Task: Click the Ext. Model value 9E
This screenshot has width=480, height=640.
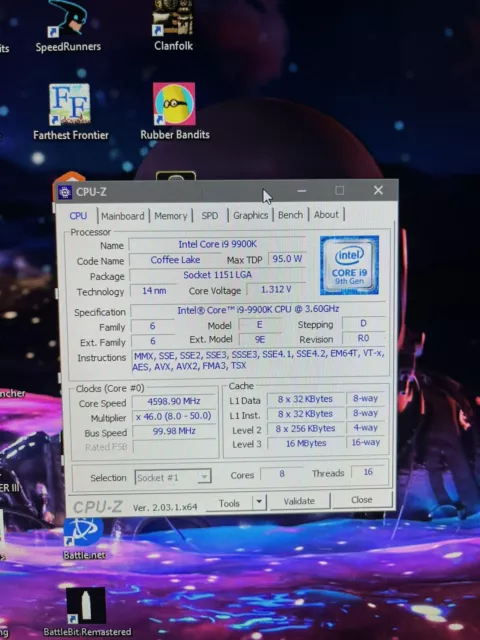Action: click(x=260, y=340)
